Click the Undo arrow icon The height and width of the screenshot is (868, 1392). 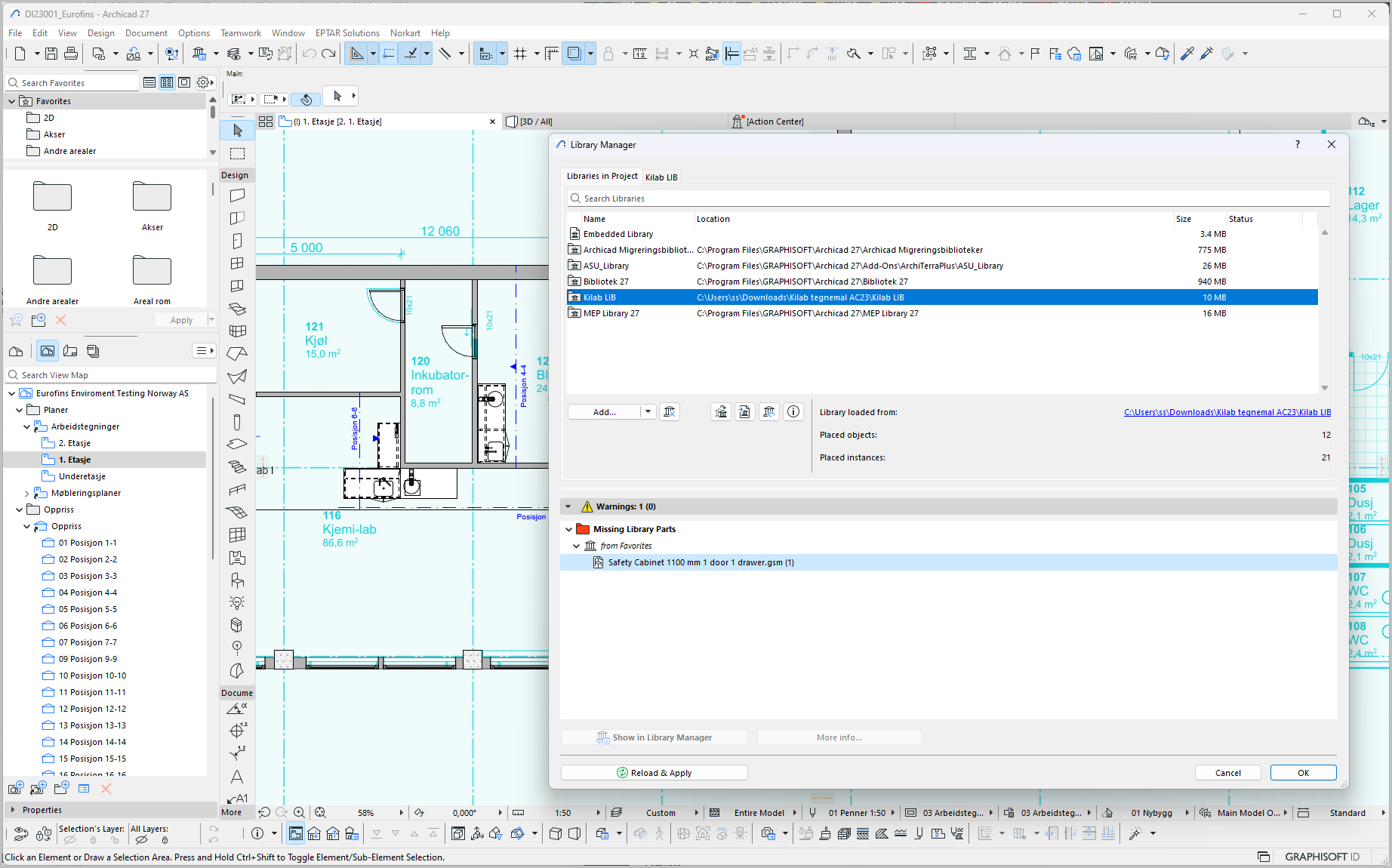(x=309, y=54)
